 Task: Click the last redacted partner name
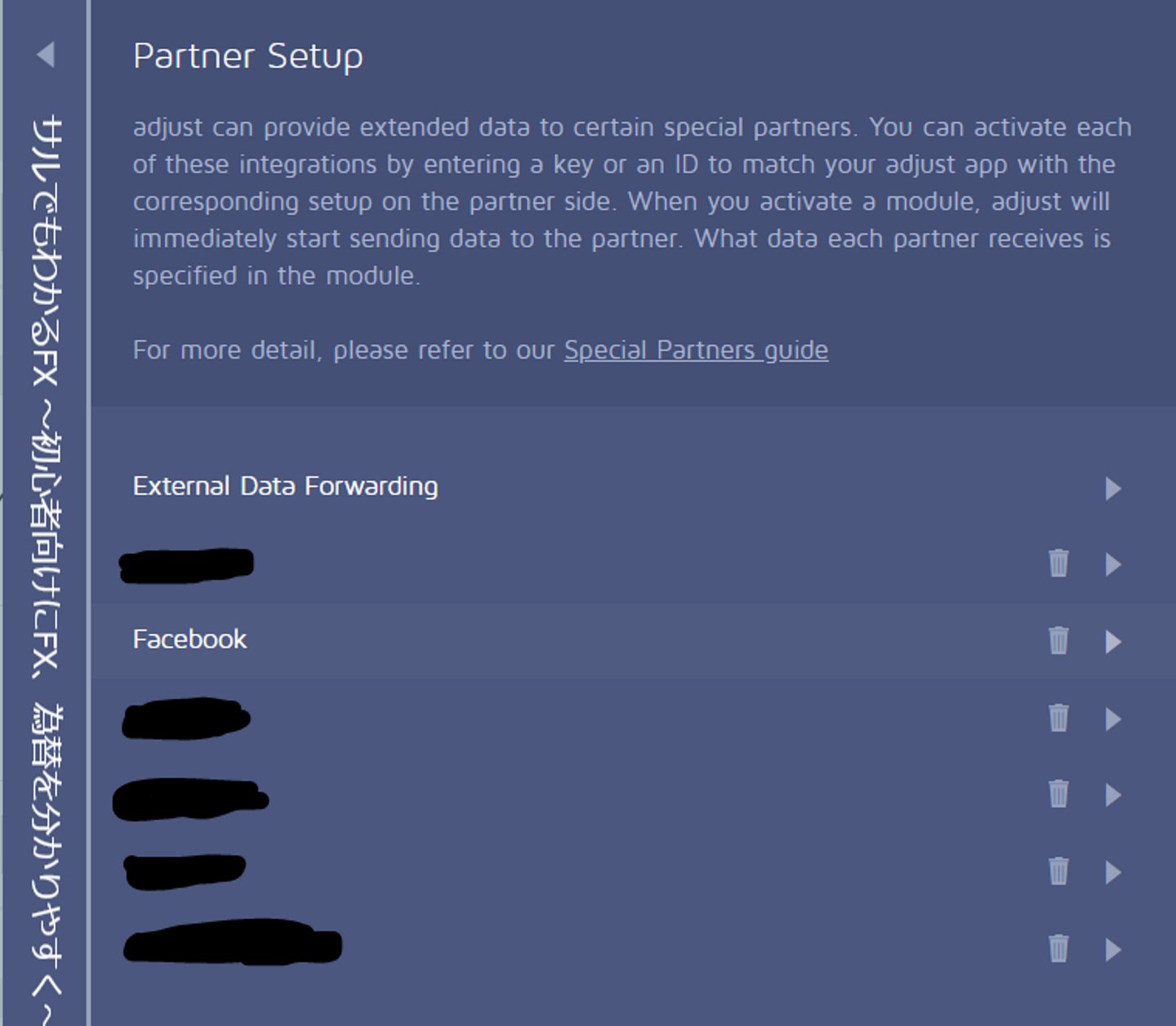pyautogui.click(x=233, y=946)
